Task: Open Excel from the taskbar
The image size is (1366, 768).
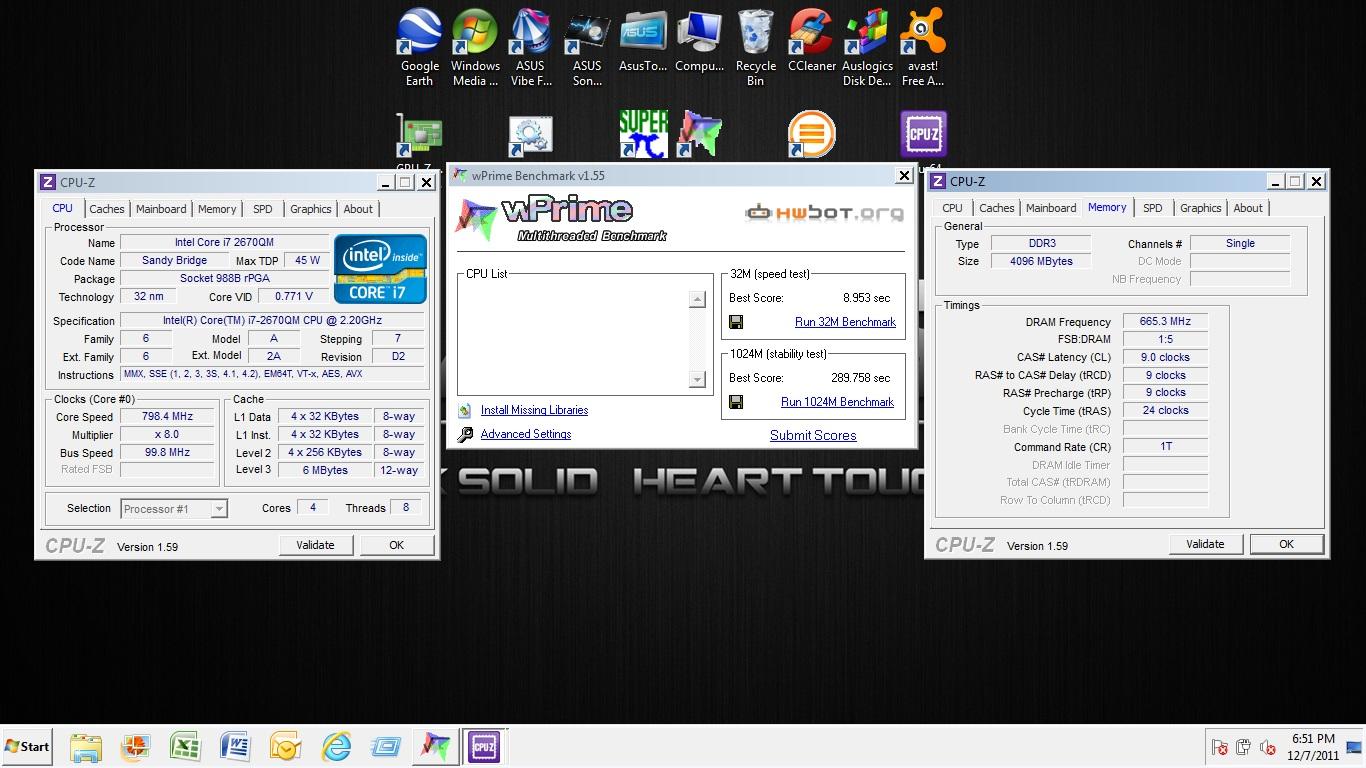Action: coord(185,747)
